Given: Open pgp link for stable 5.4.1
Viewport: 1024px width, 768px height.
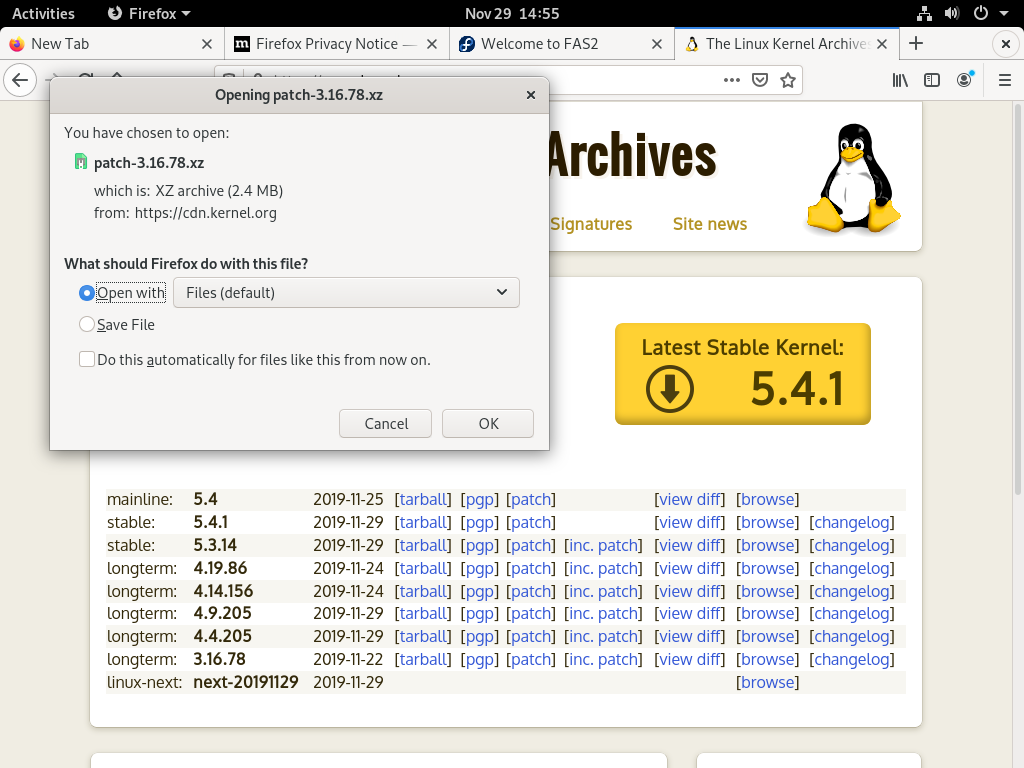Looking at the screenshot, I should coord(480,522).
